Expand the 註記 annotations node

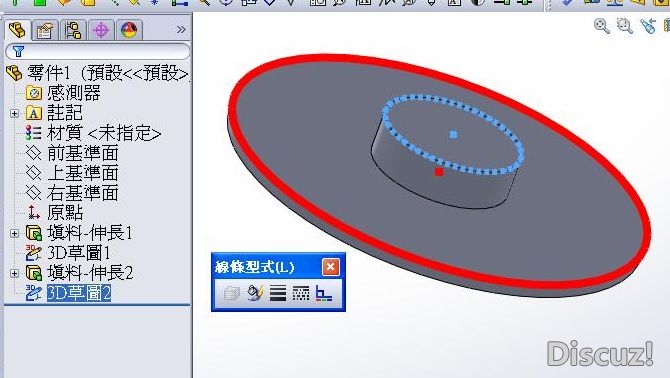(x=15, y=113)
